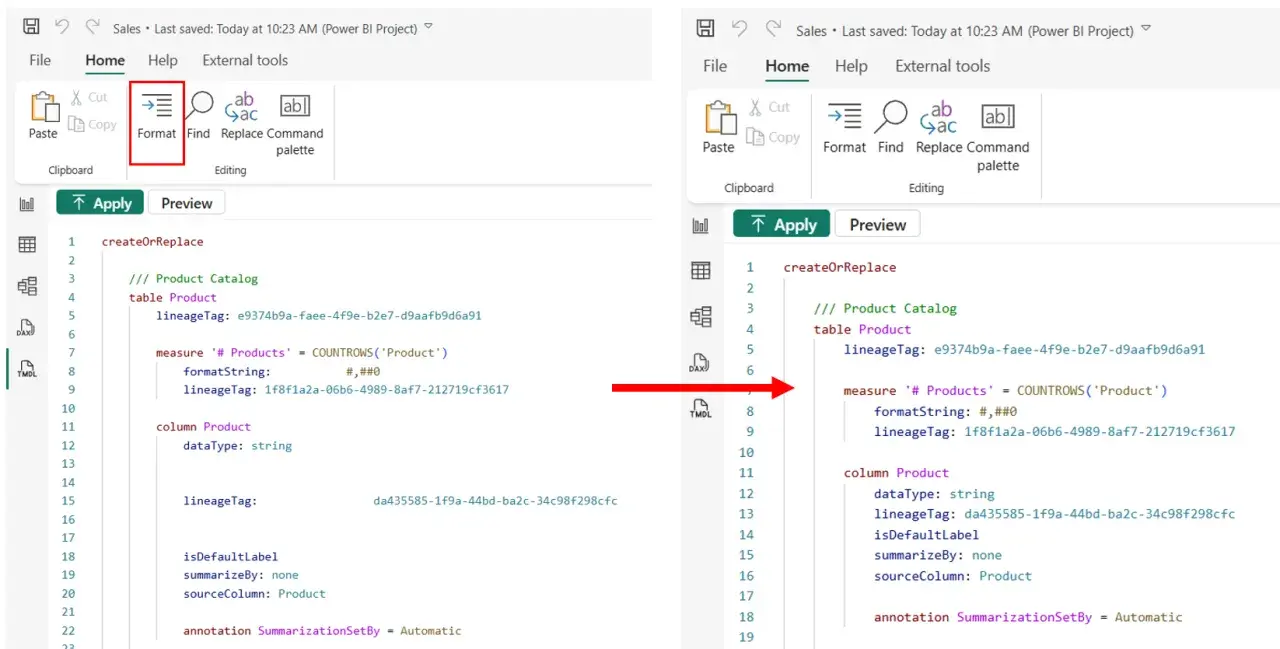Click Undo arrow in right window
This screenshot has height=649, width=1280.
(x=739, y=30)
